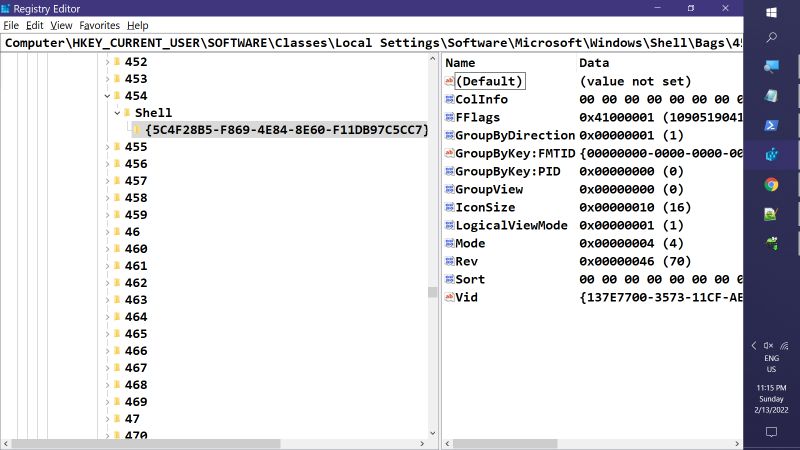
Task: Click data 0x00000046 (70) for Rev
Action: (x=635, y=261)
